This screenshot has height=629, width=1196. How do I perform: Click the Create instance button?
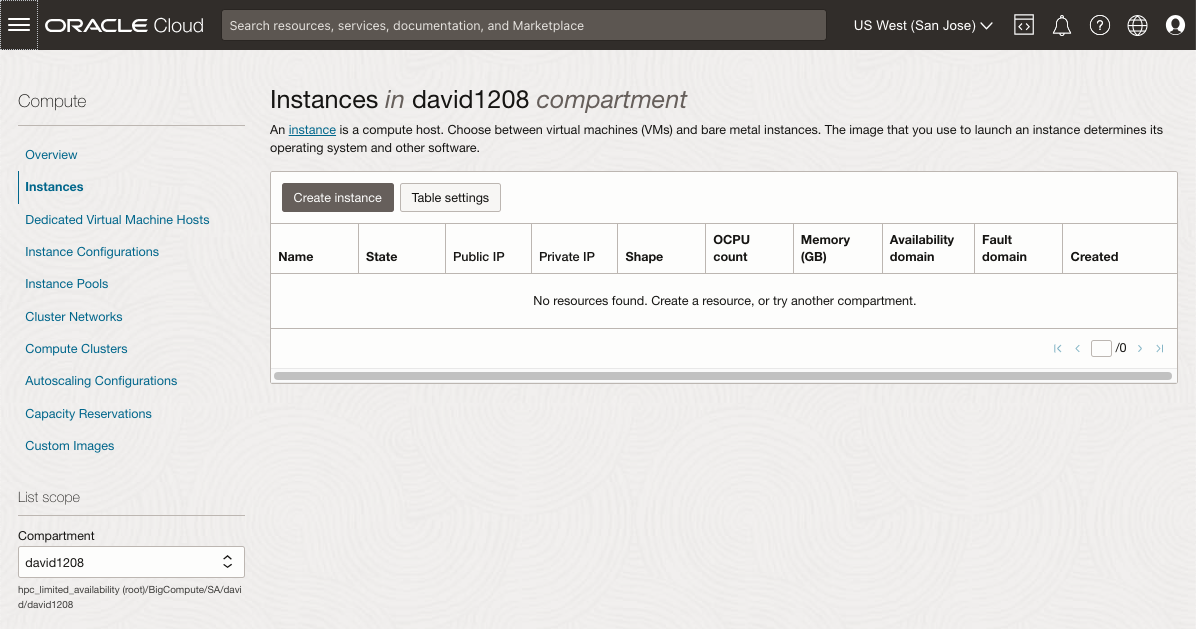(x=337, y=198)
